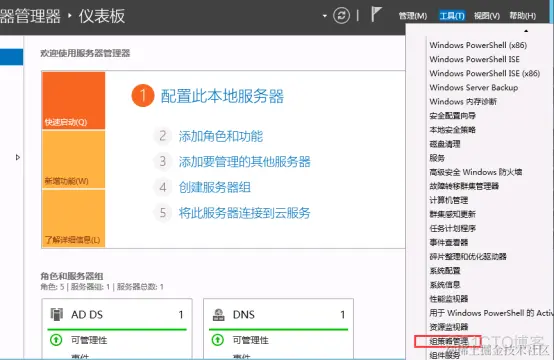Open 性能监视器
This screenshot has height=361, width=554.
click(449, 299)
